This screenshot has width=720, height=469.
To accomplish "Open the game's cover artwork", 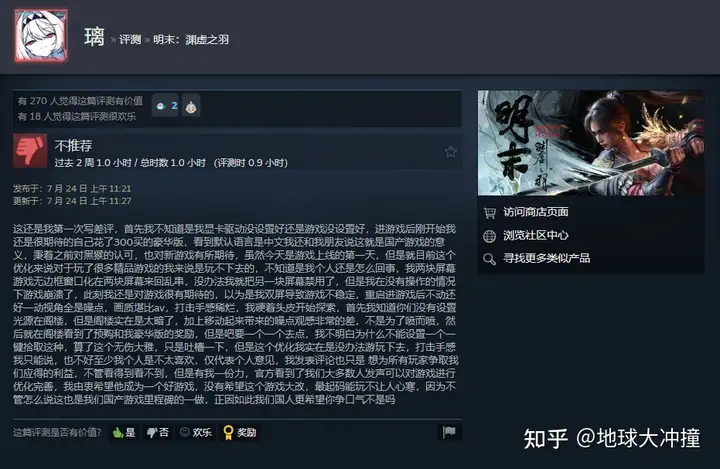I will [x=591, y=143].
